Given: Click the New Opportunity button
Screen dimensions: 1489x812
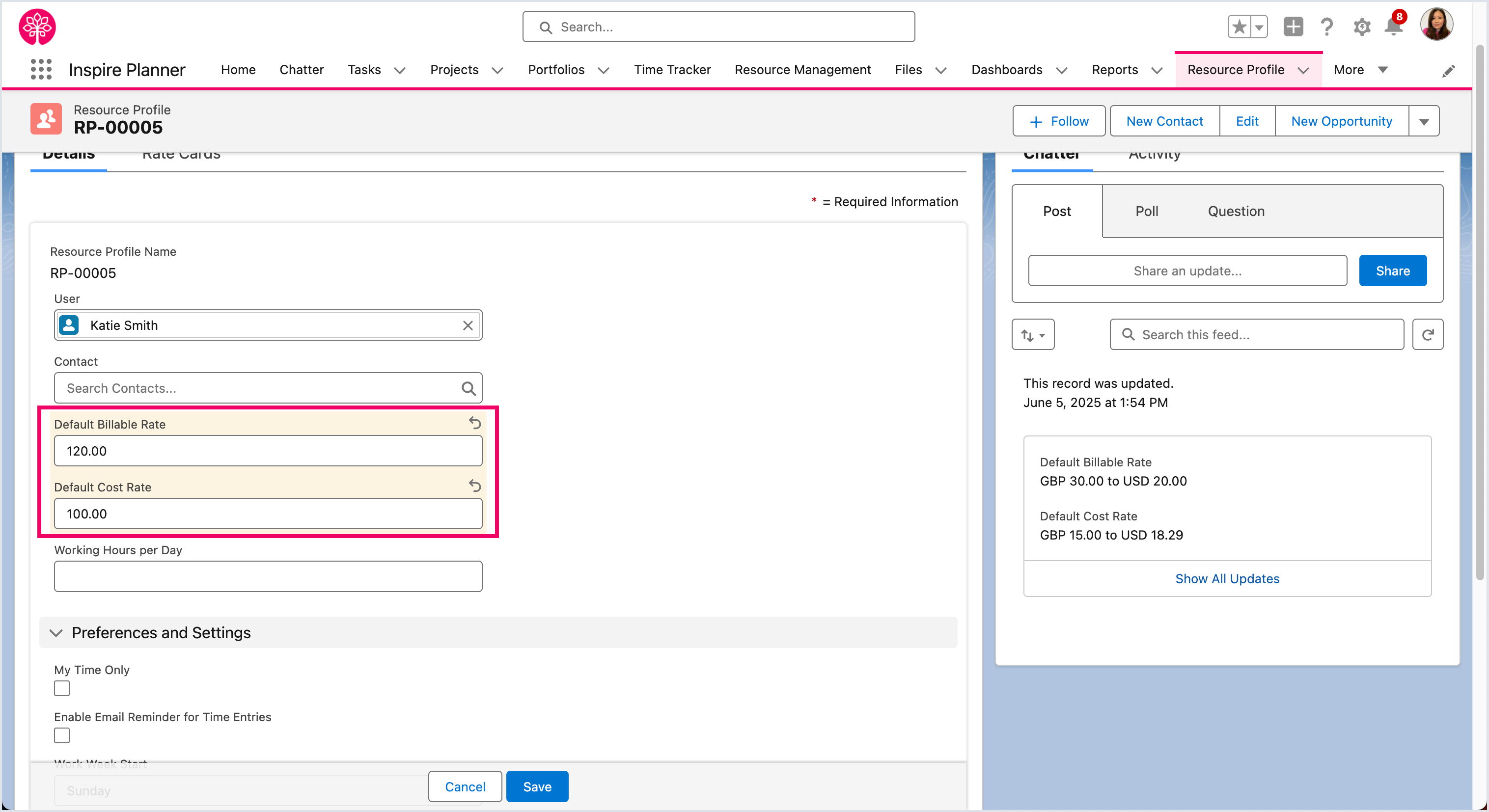Looking at the screenshot, I should click(1341, 121).
